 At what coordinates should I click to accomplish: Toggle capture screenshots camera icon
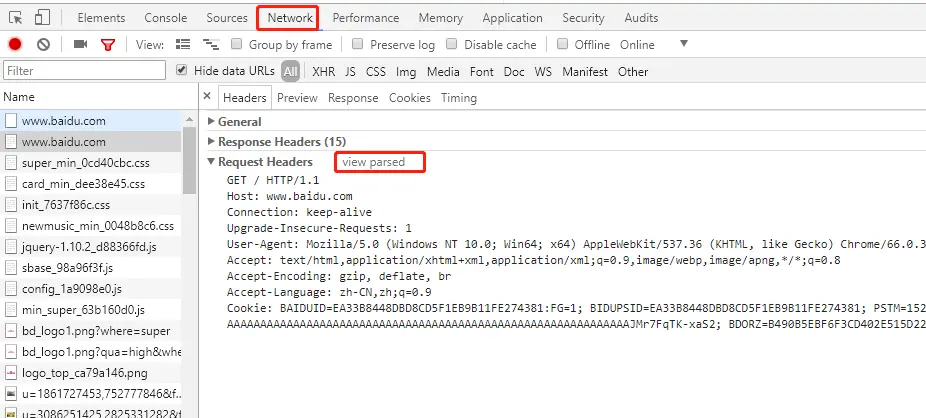click(x=80, y=44)
